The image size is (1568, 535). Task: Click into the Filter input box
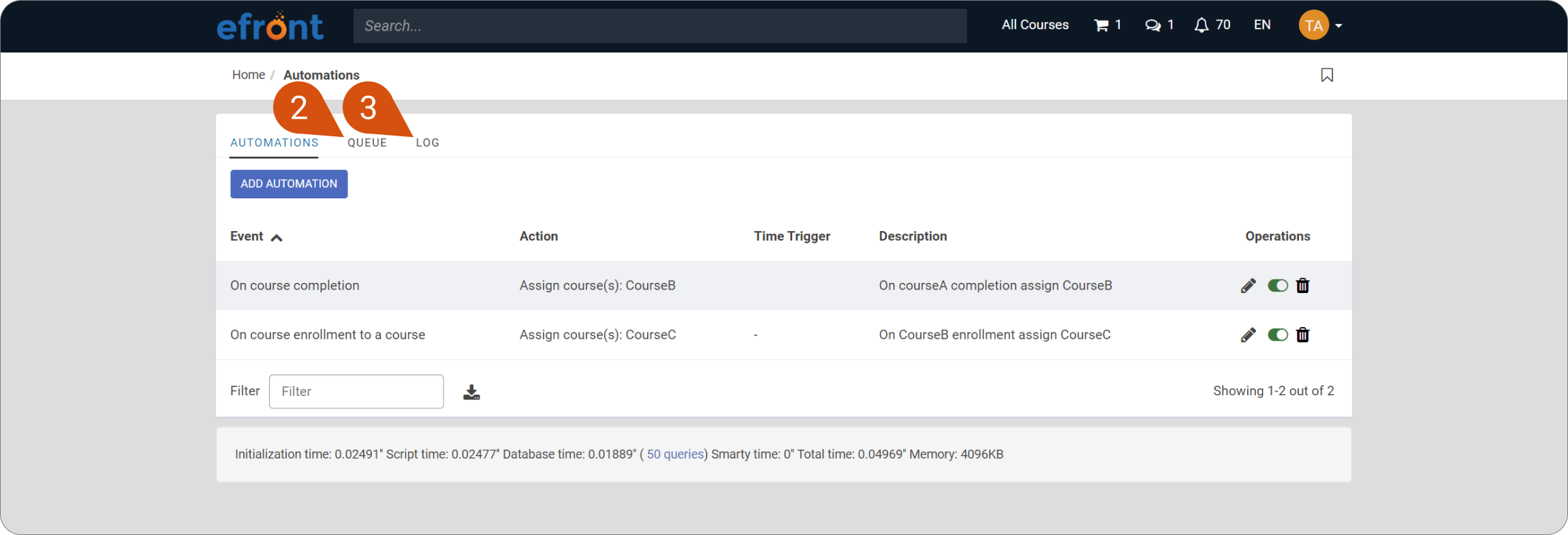[x=356, y=391]
